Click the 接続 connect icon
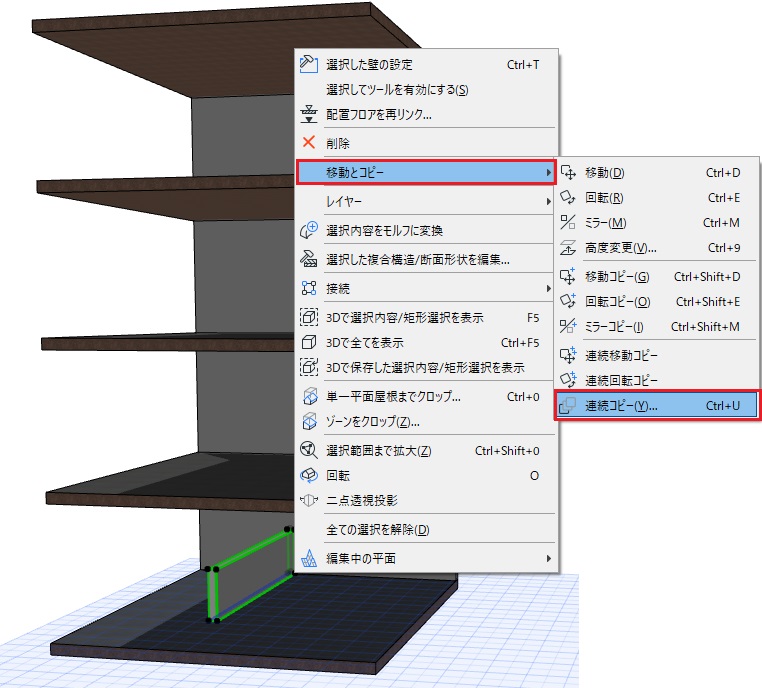Viewport: 762px width, 688px height. point(309,288)
